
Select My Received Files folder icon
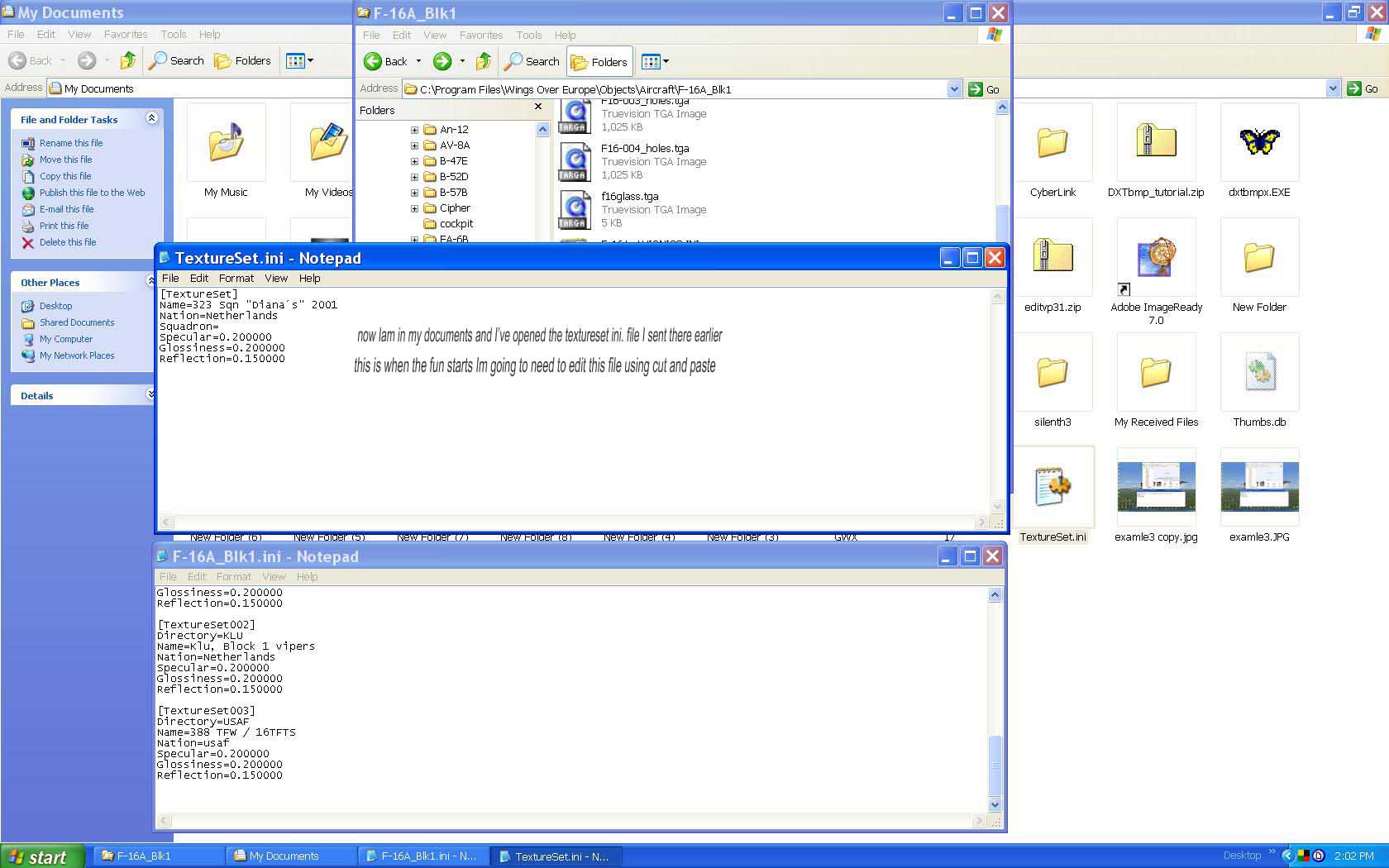click(x=1156, y=372)
